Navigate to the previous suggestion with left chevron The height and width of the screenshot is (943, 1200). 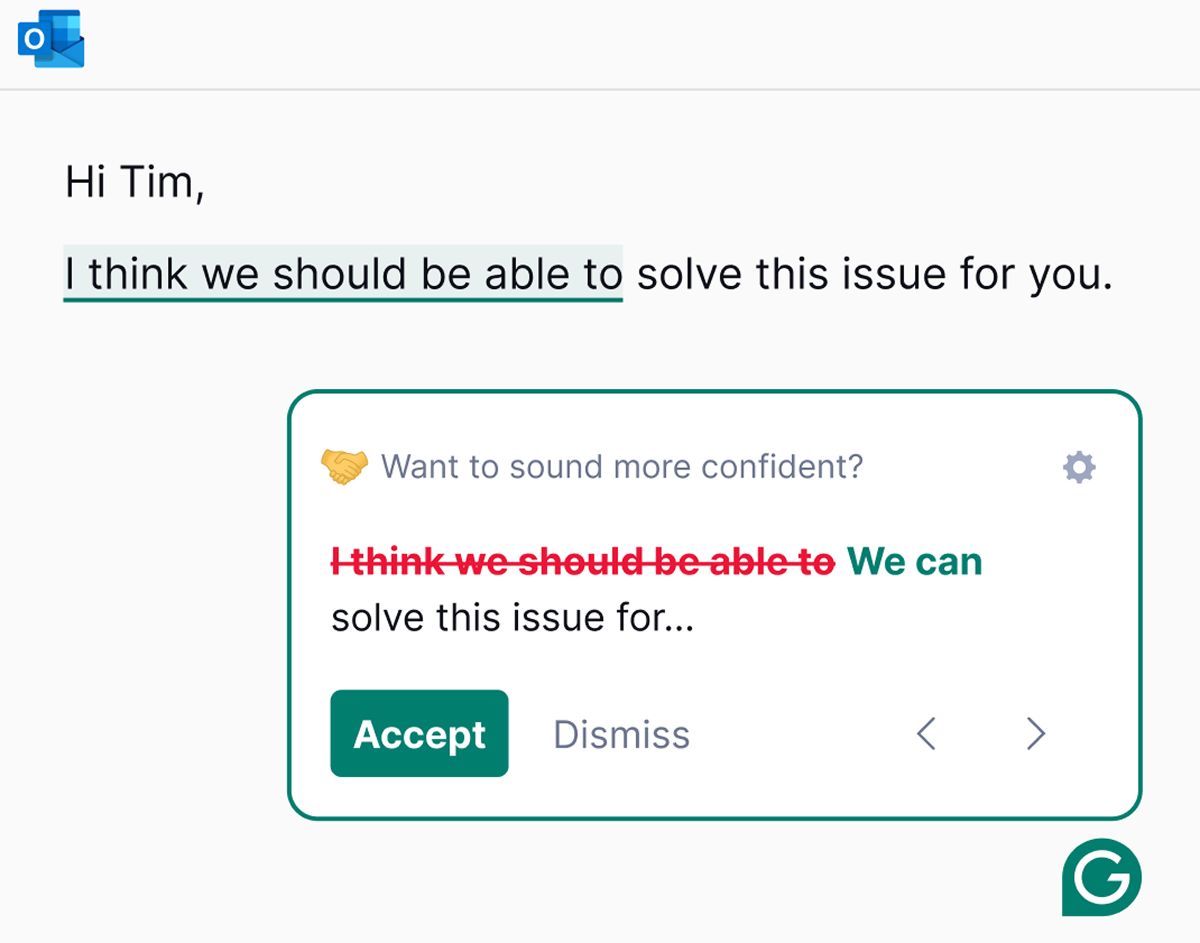(x=927, y=734)
